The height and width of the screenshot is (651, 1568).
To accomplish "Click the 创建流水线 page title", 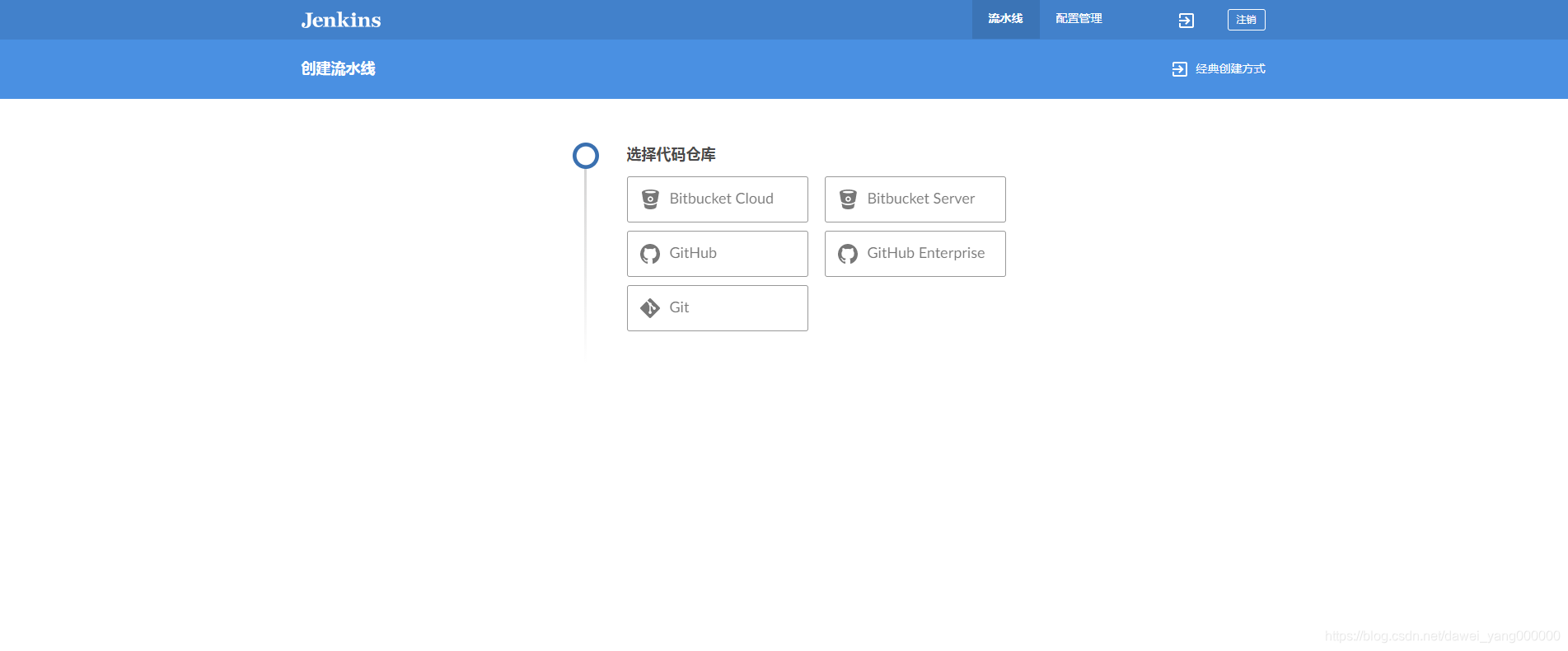I will pos(338,69).
